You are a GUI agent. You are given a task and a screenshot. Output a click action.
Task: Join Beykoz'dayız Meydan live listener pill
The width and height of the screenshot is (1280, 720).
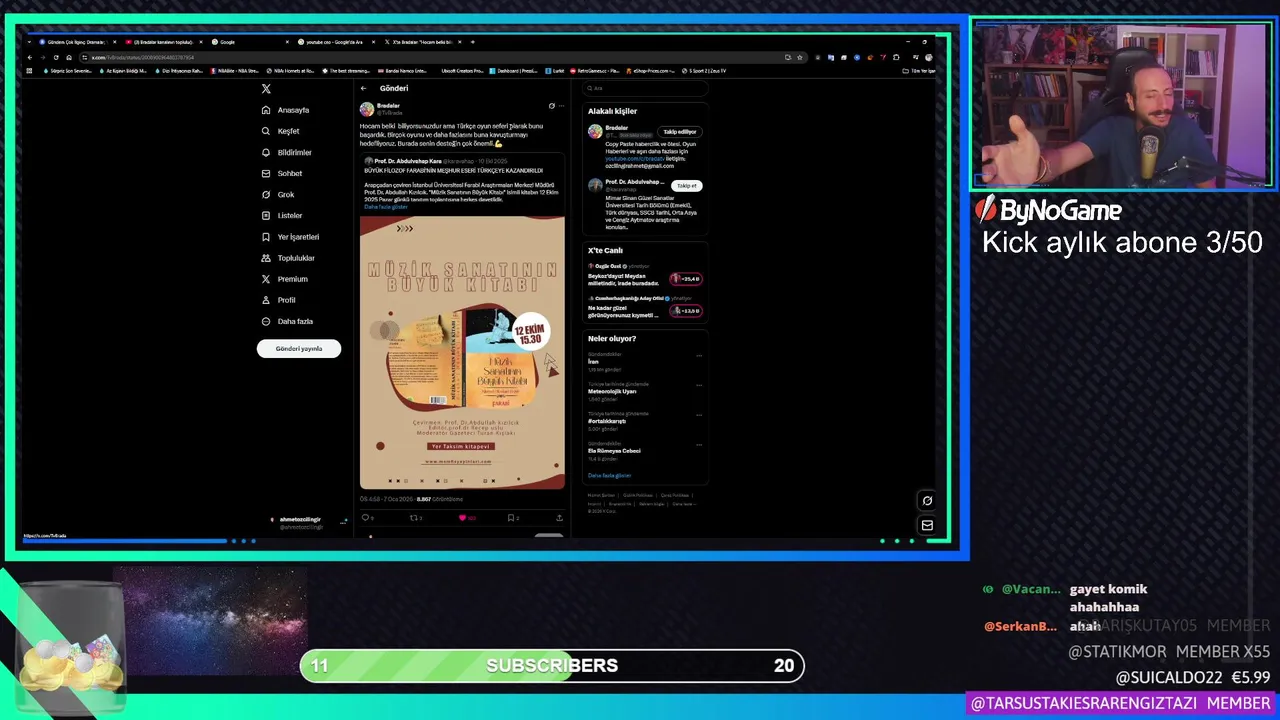click(x=686, y=279)
